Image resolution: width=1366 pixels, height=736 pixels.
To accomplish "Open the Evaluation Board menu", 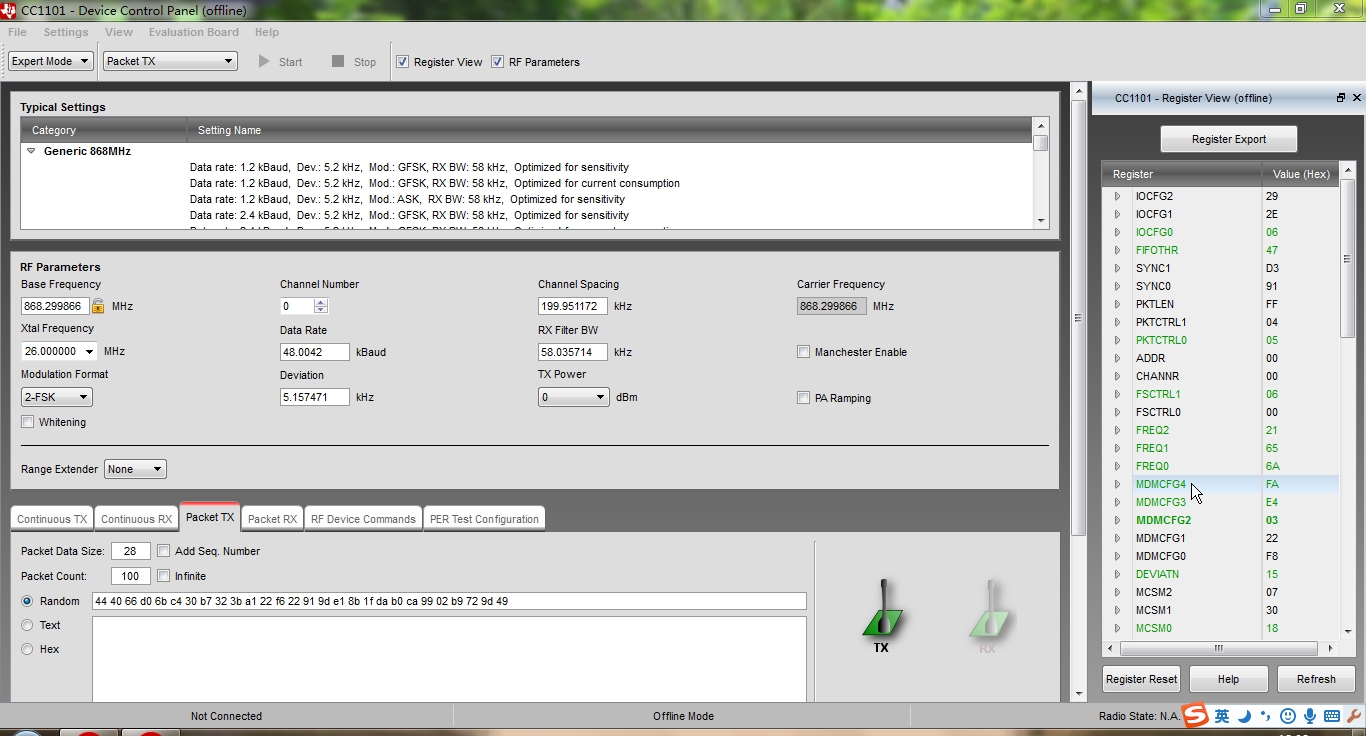I will click(x=194, y=32).
